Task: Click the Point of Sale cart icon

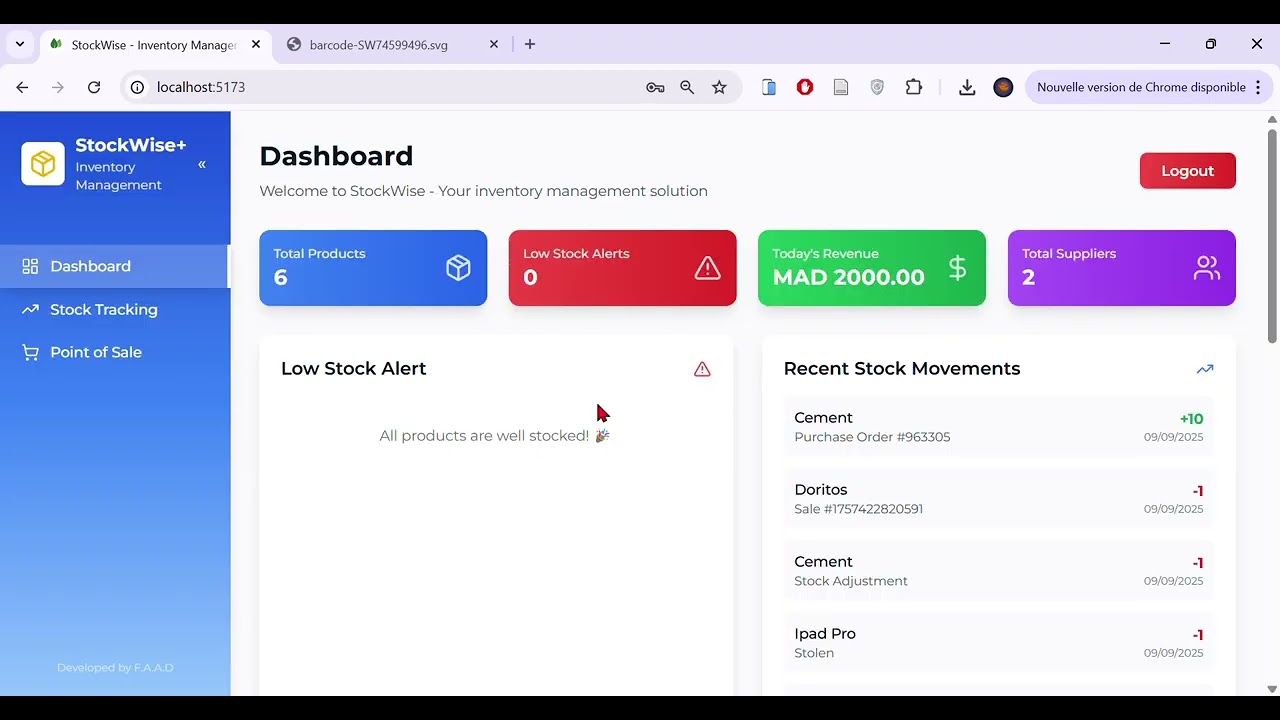Action: tap(30, 352)
